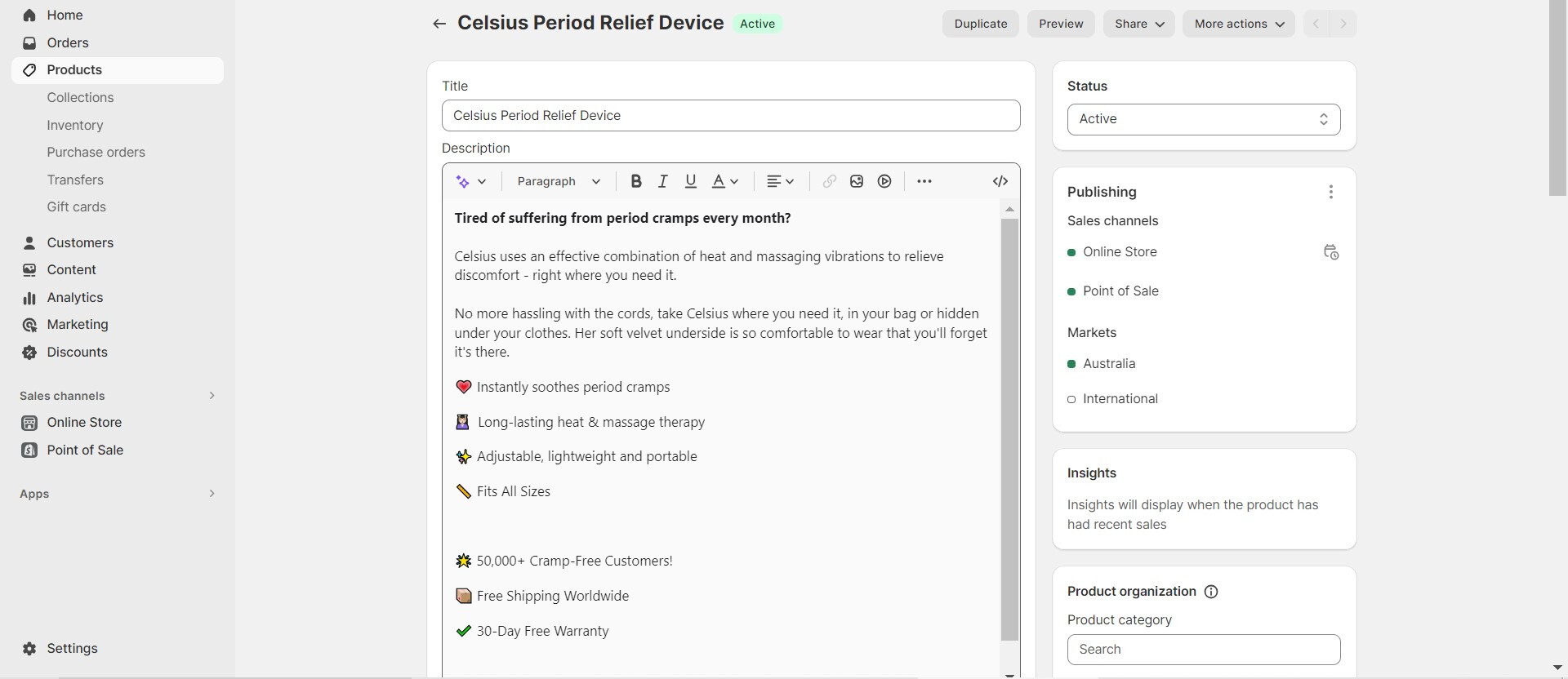The height and width of the screenshot is (679, 1568).
Task: Show HTML code view of description
Action: click(x=1000, y=181)
